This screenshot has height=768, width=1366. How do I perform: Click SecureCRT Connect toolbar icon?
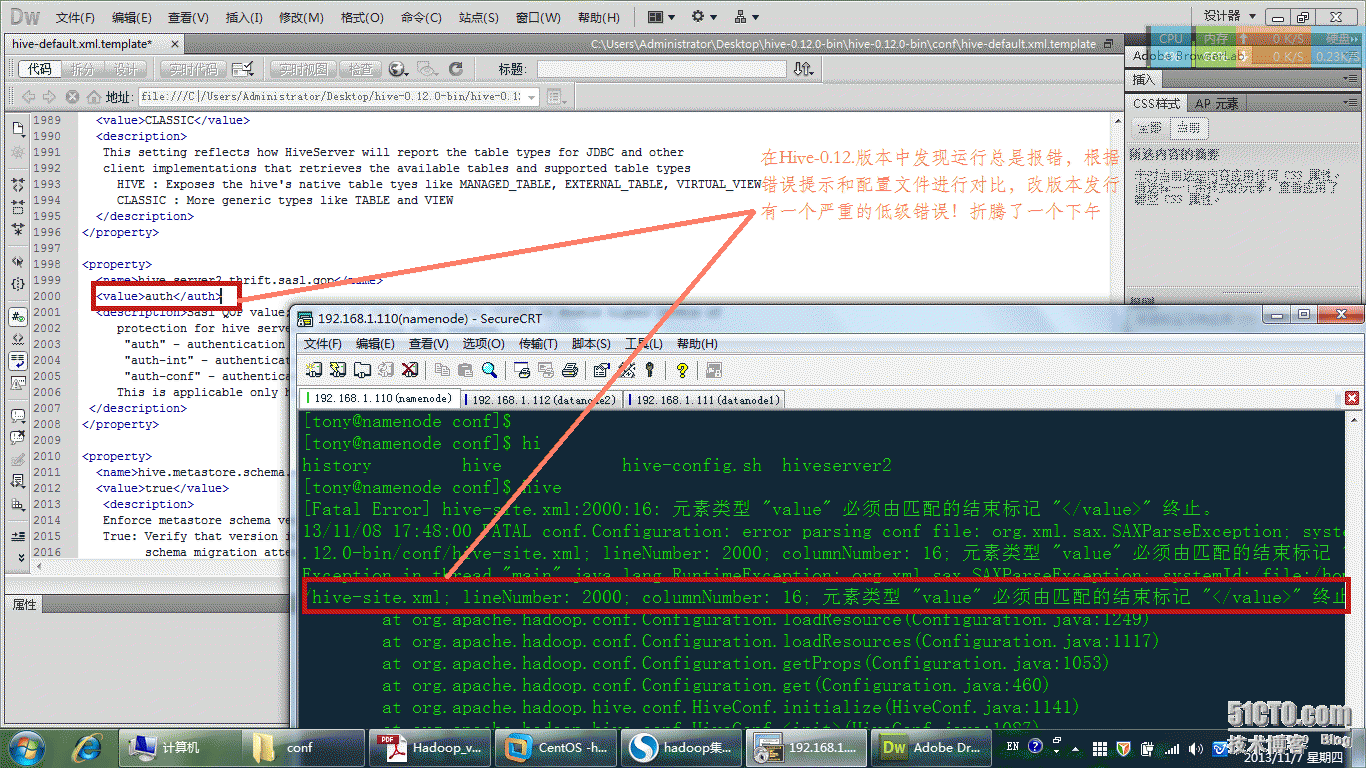coord(314,370)
